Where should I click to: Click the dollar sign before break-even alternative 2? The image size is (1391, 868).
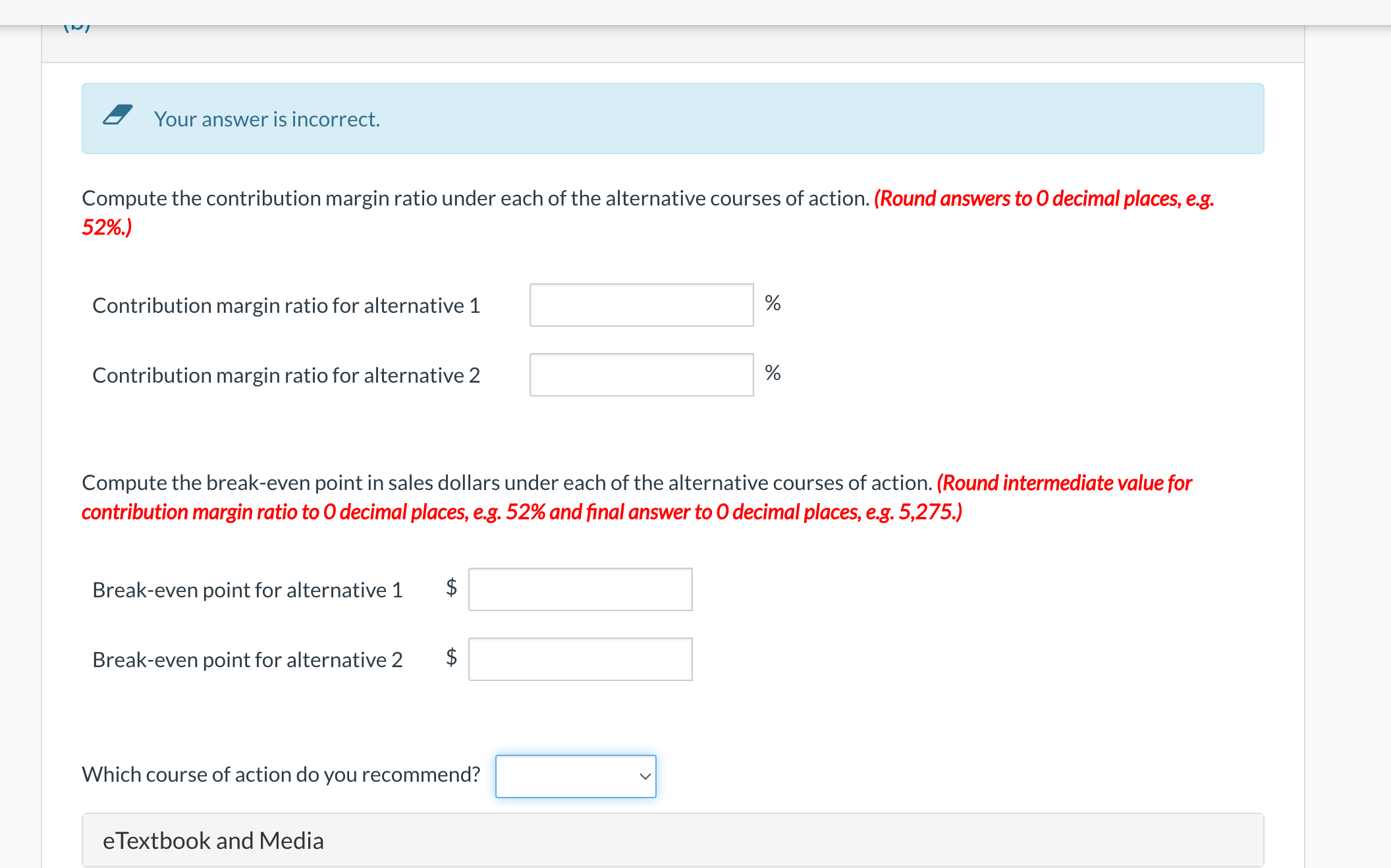tap(451, 657)
